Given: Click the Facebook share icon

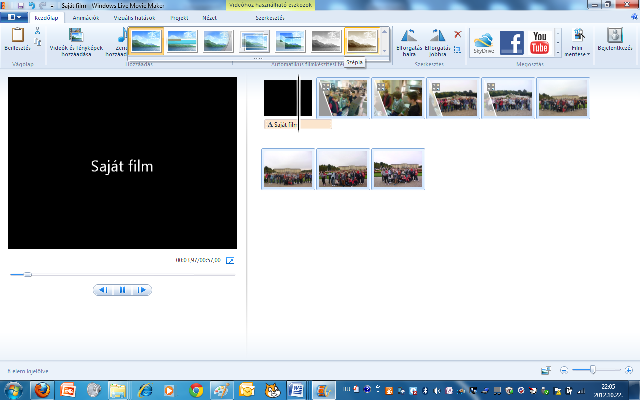Looking at the screenshot, I should coord(512,43).
